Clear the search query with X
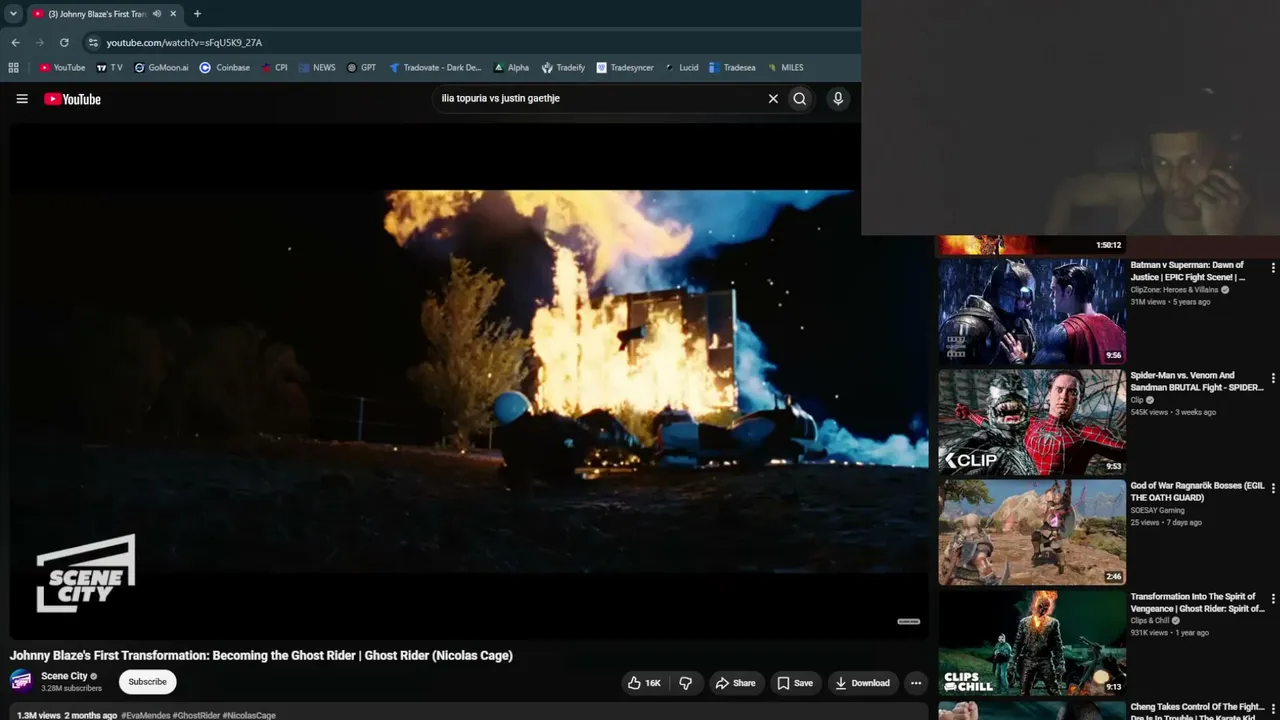 click(x=773, y=99)
